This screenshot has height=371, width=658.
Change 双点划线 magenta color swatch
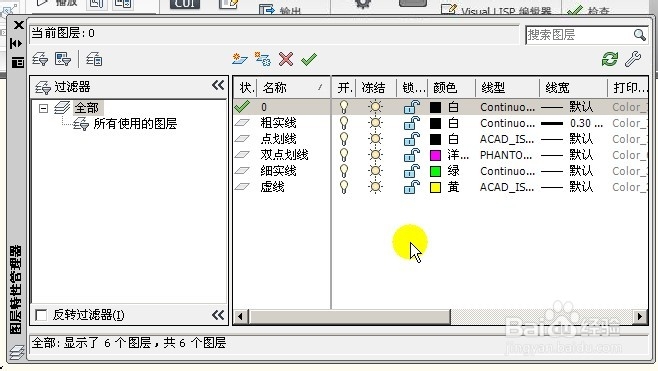click(x=436, y=155)
